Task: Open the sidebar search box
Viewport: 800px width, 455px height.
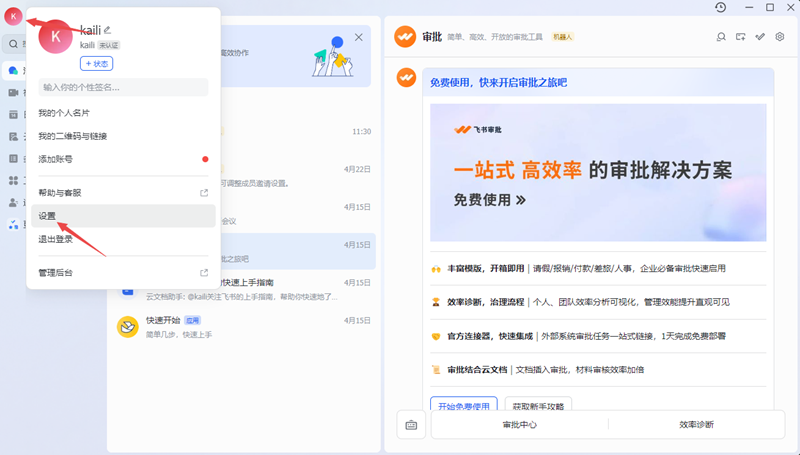Action: tap(14, 44)
